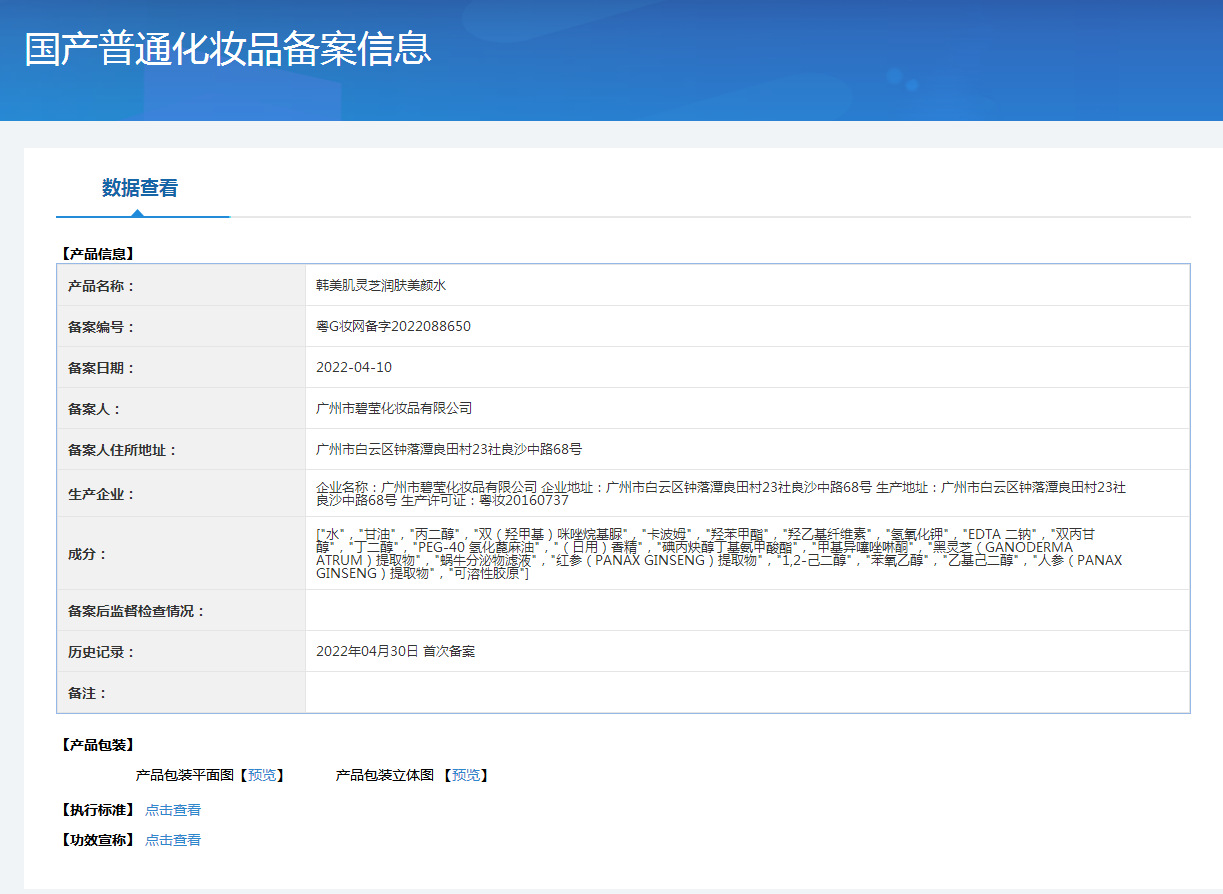Viewport: 1223px width, 894px height.
Task: Click the 成分 label cell
Action: [x=87, y=553]
